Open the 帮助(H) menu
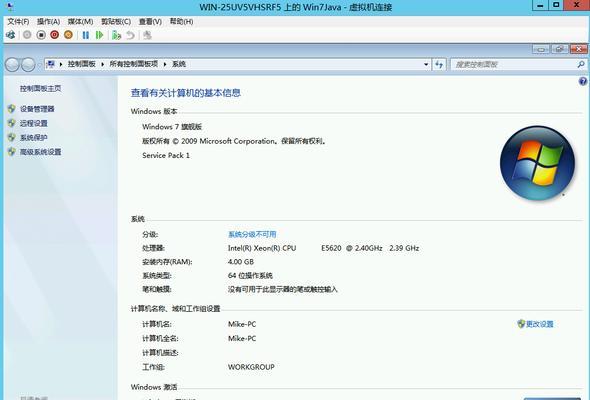The height and width of the screenshot is (400, 590). coord(181,21)
